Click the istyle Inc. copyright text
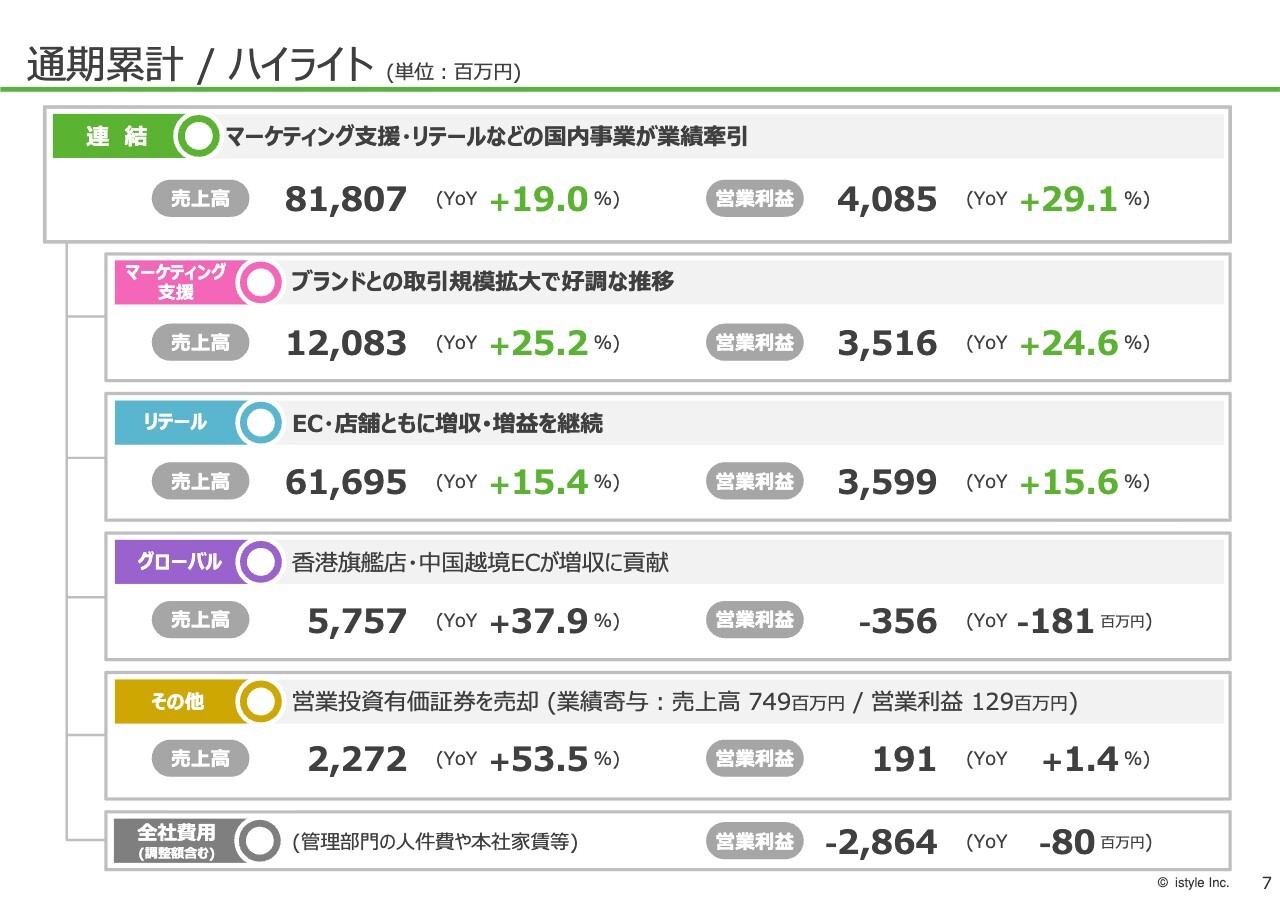The height and width of the screenshot is (904, 1280). click(x=1193, y=883)
